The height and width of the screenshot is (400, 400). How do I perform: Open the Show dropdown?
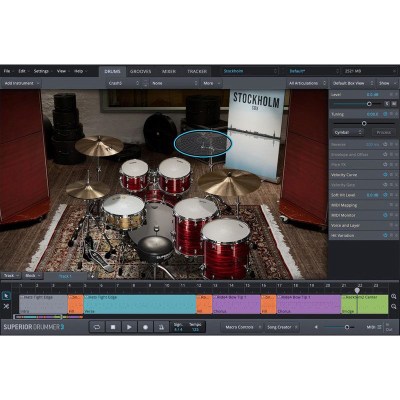tap(387, 83)
